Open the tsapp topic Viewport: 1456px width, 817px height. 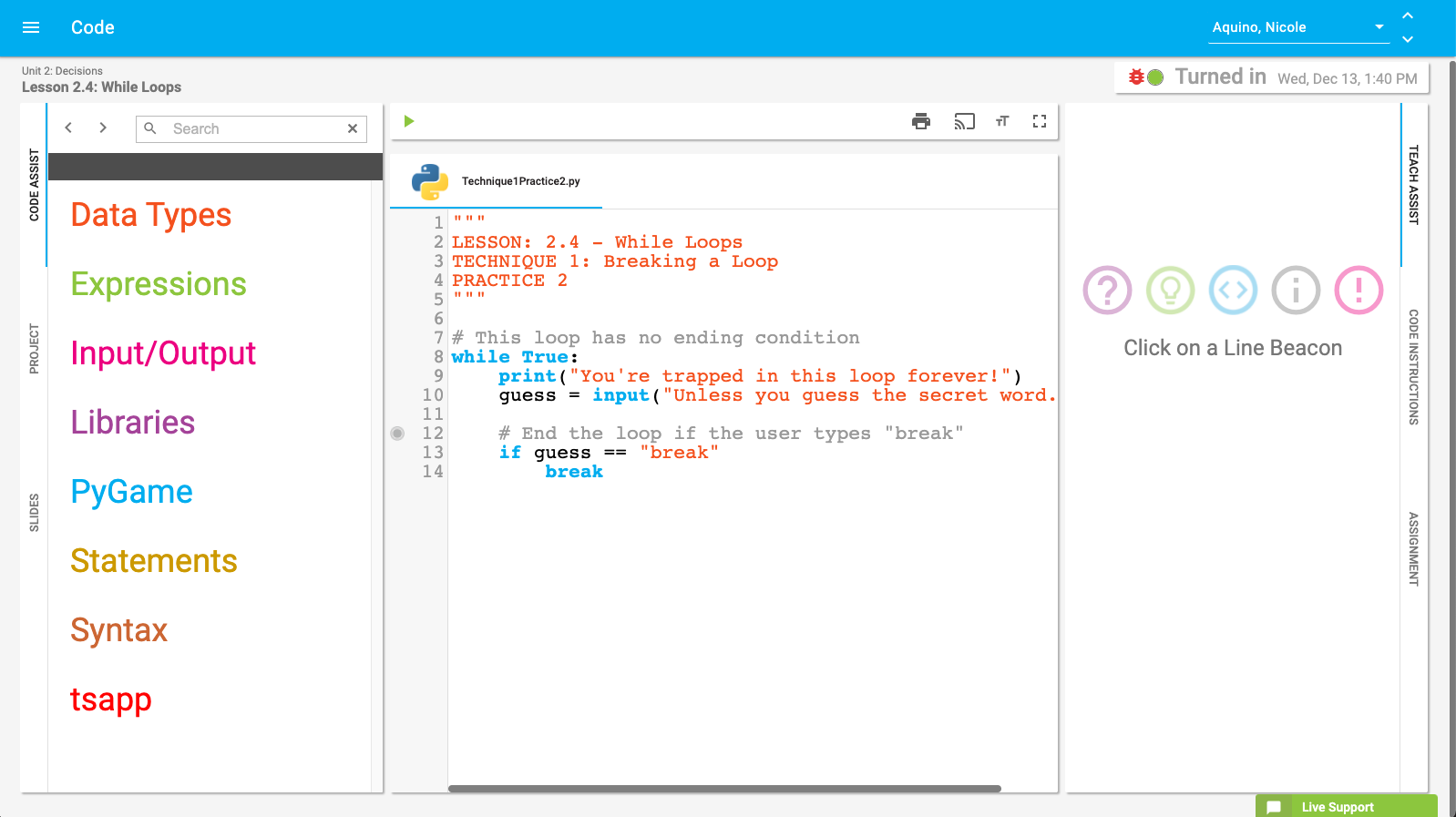pyautogui.click(x=111, y=700)
